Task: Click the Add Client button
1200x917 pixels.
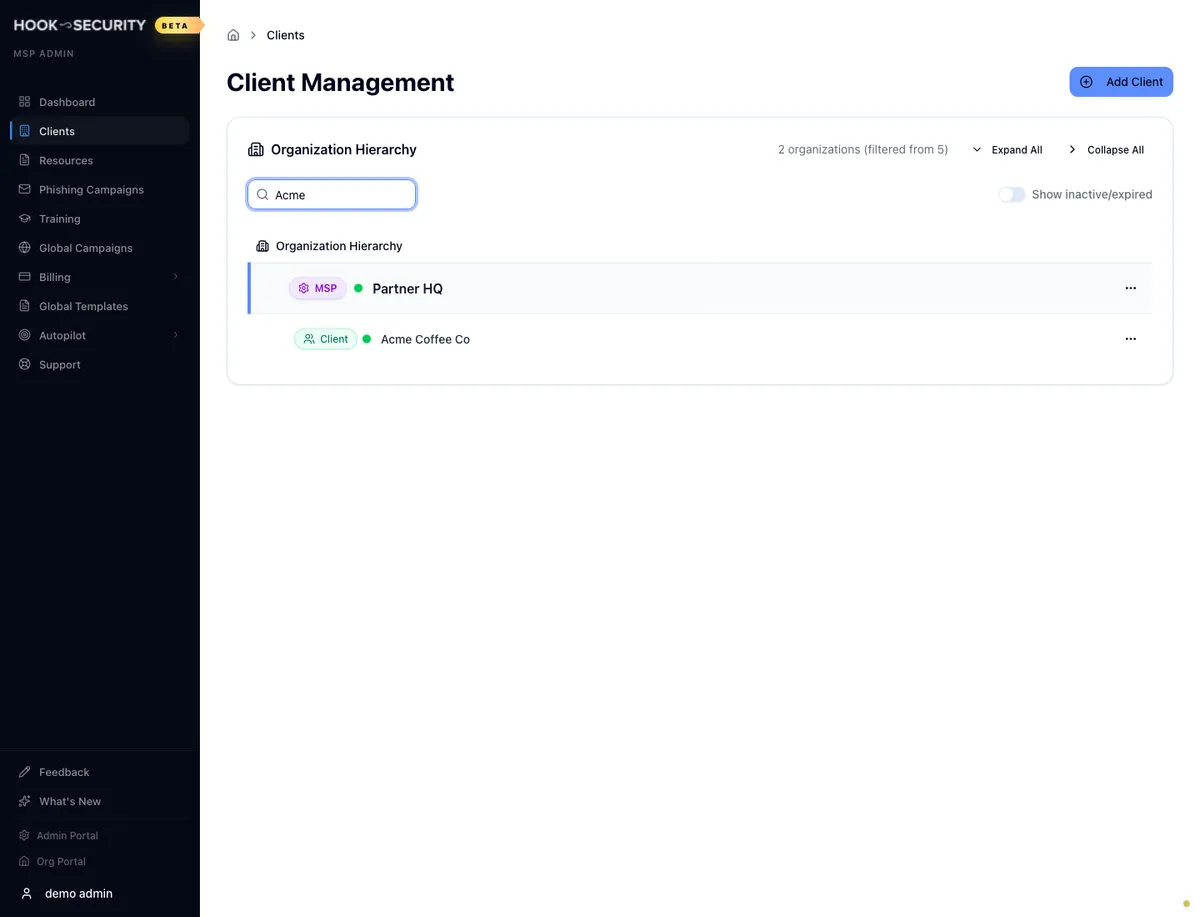Action: coord(1121,82)
